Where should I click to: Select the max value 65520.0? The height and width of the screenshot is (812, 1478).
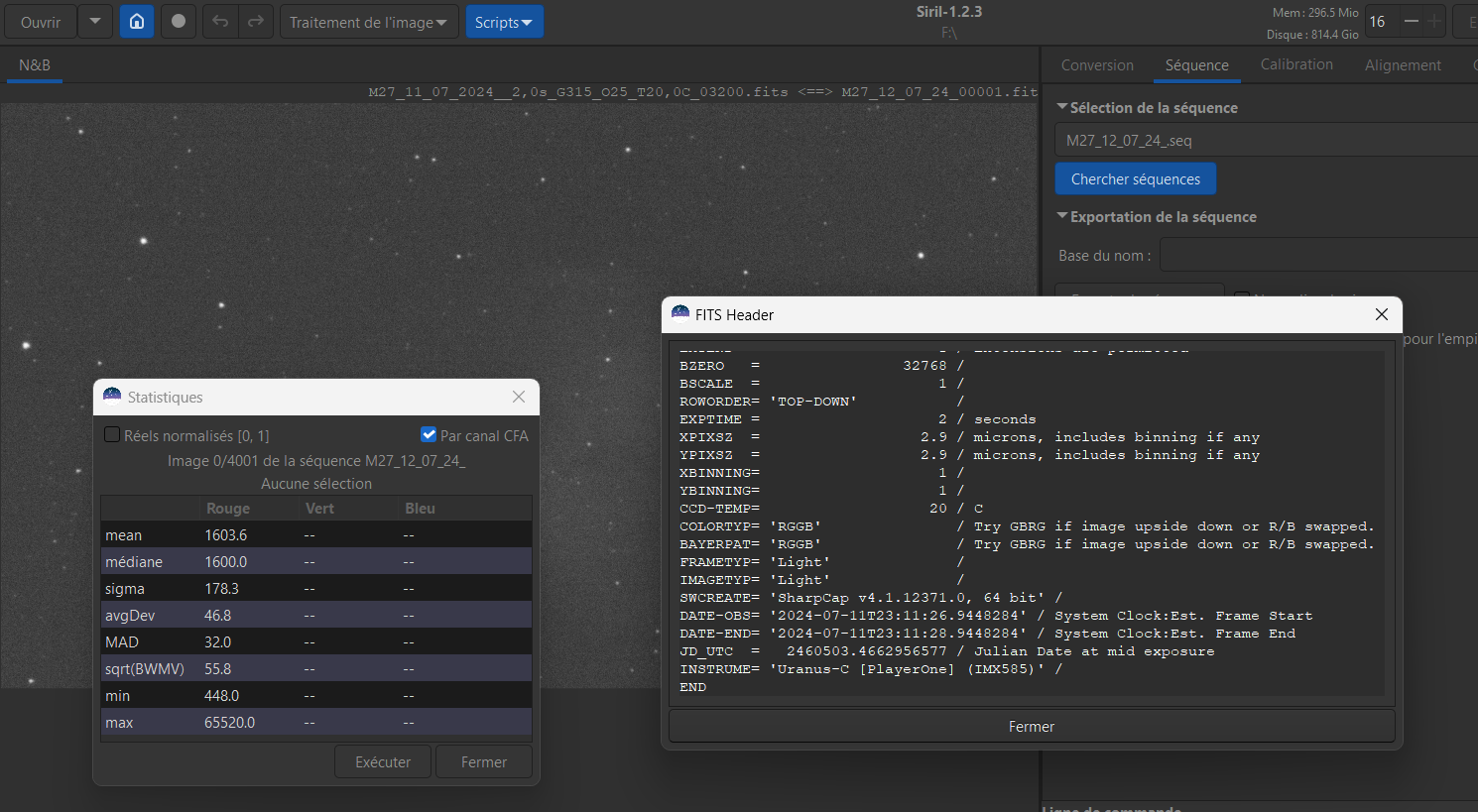click(x=229, y=722)
